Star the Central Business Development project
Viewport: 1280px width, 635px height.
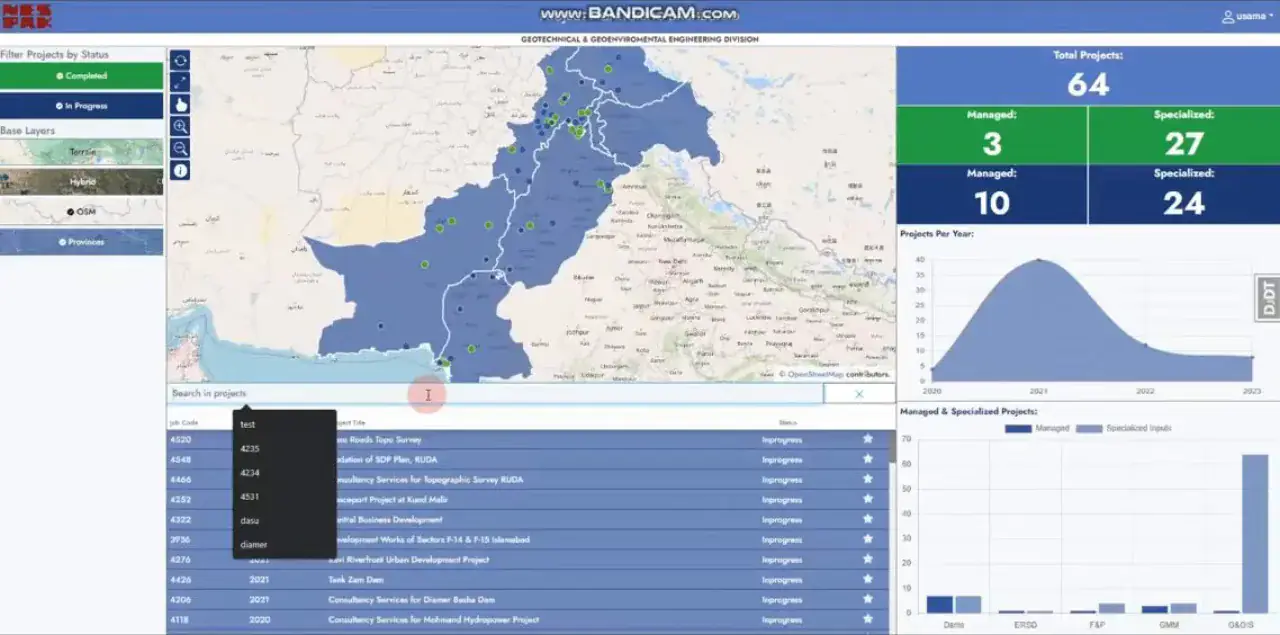(x=868, y=519)
